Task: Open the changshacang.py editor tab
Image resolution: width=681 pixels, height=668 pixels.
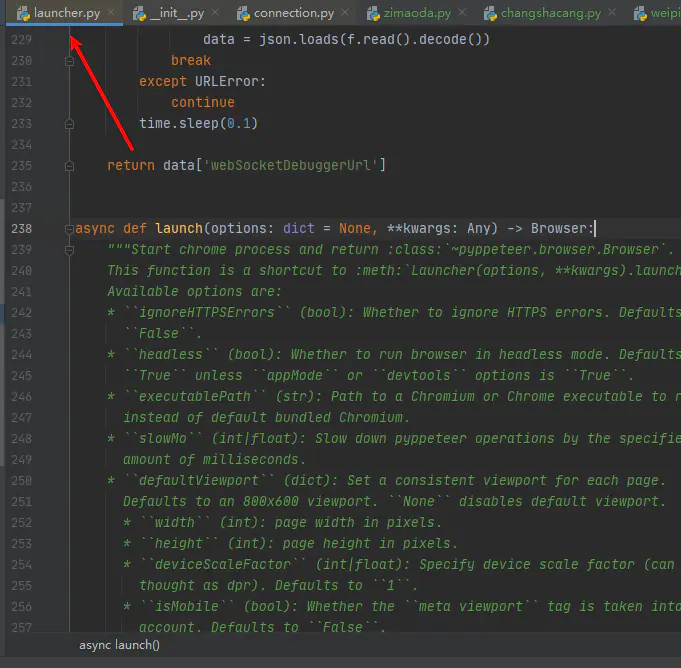Action: click(551, 13)
